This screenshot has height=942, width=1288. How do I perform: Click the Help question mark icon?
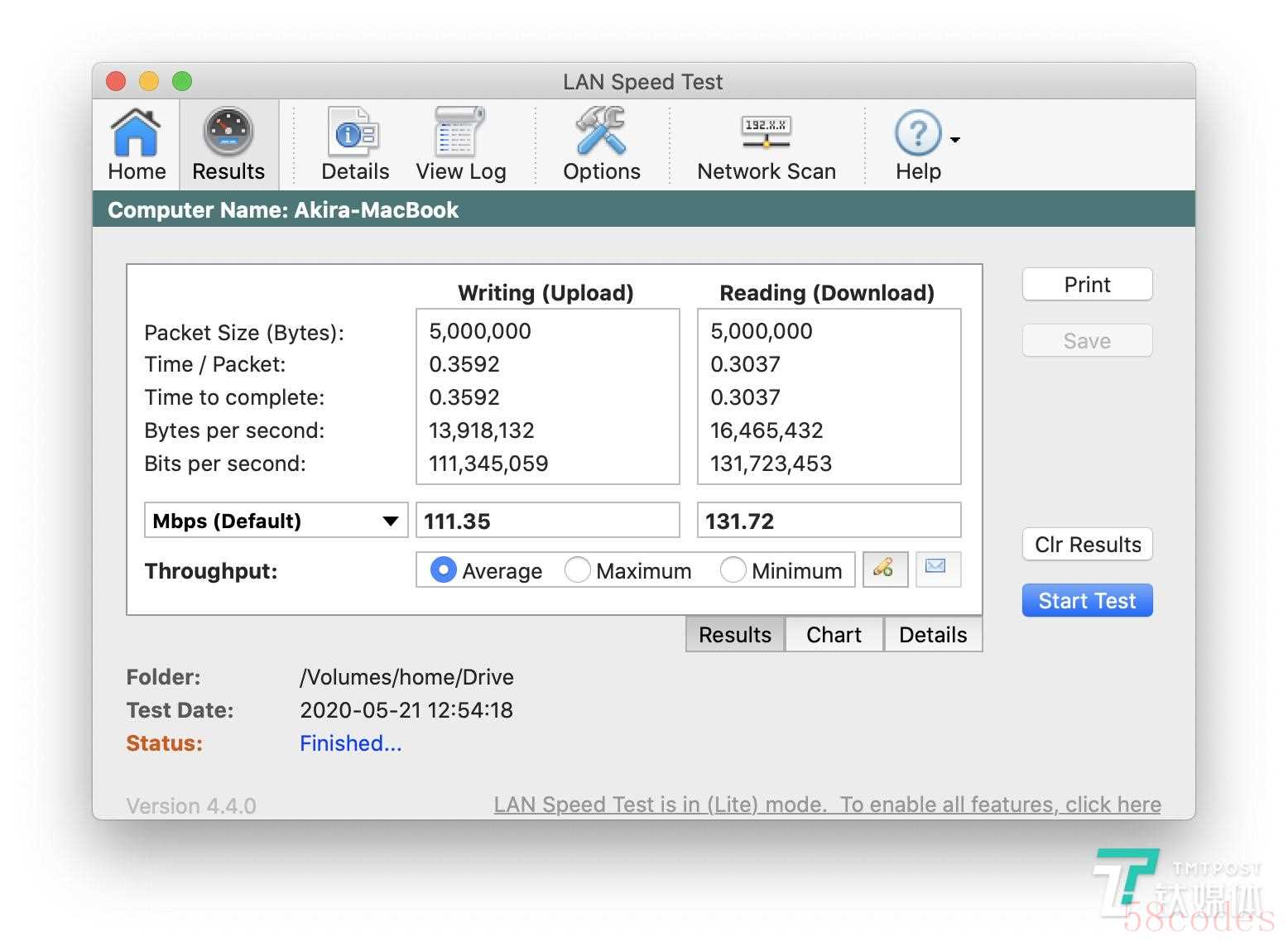coord(917,134)
